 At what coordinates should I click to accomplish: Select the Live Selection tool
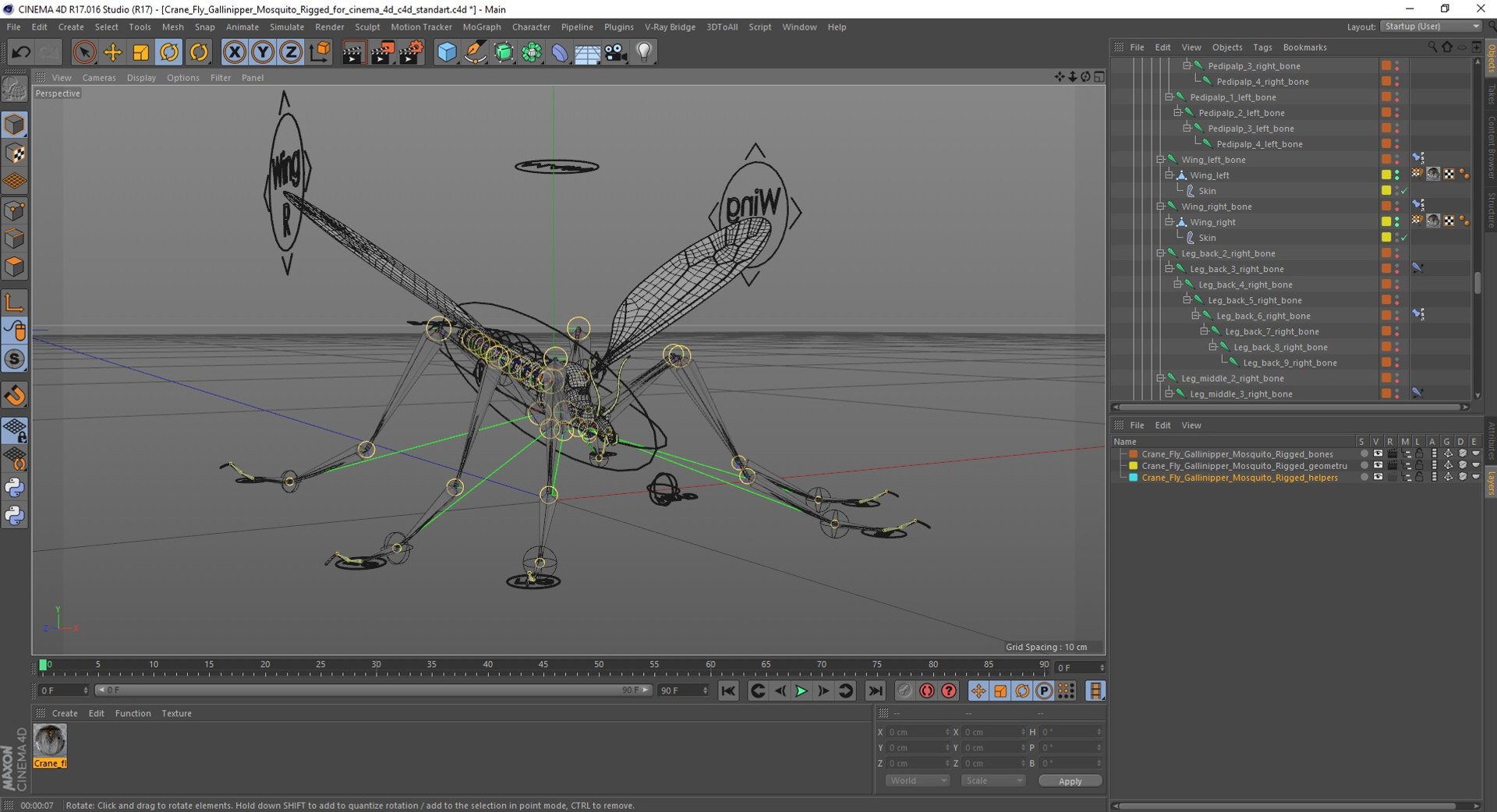(84, 52)
